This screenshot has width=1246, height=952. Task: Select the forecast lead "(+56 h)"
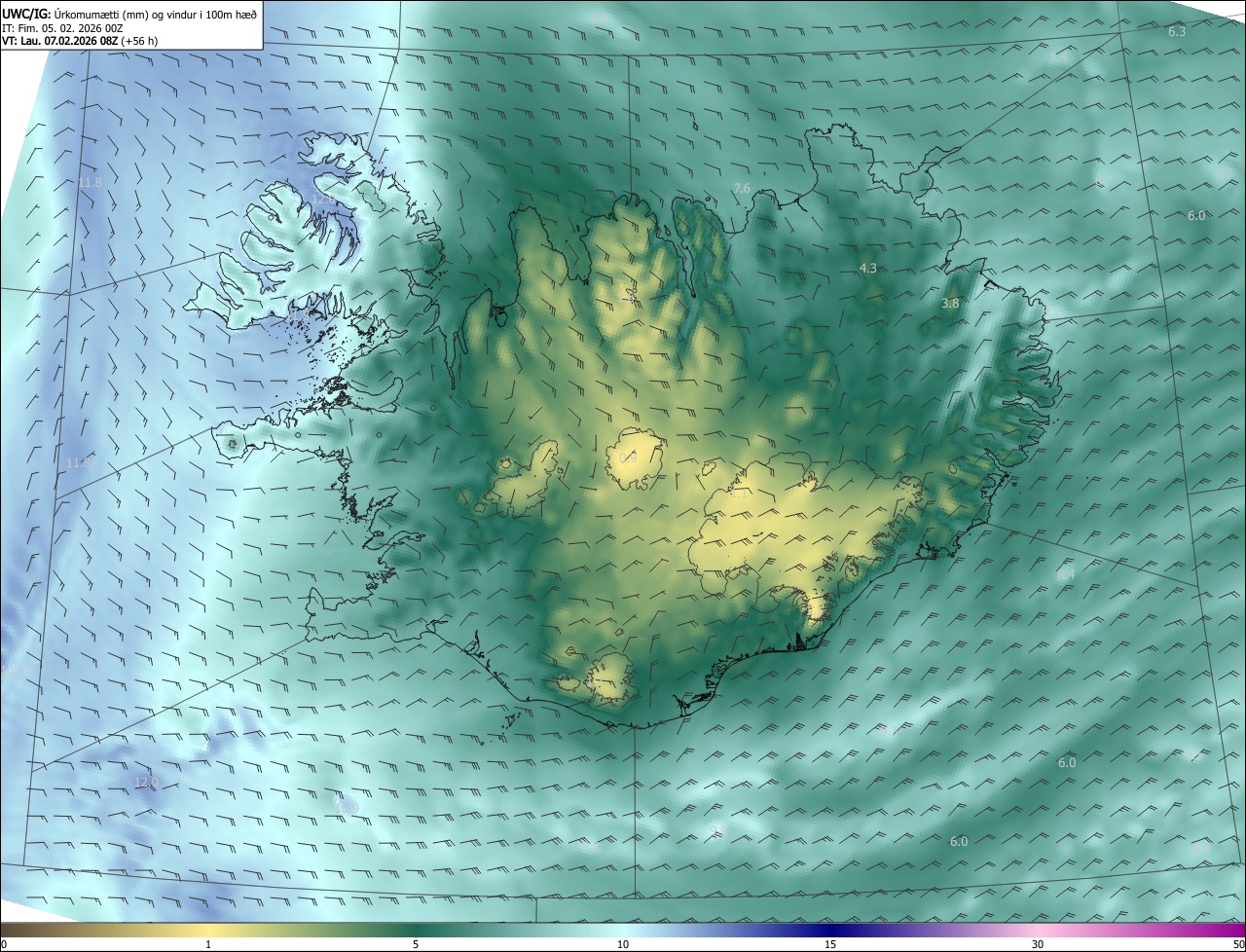click(140, 41)
